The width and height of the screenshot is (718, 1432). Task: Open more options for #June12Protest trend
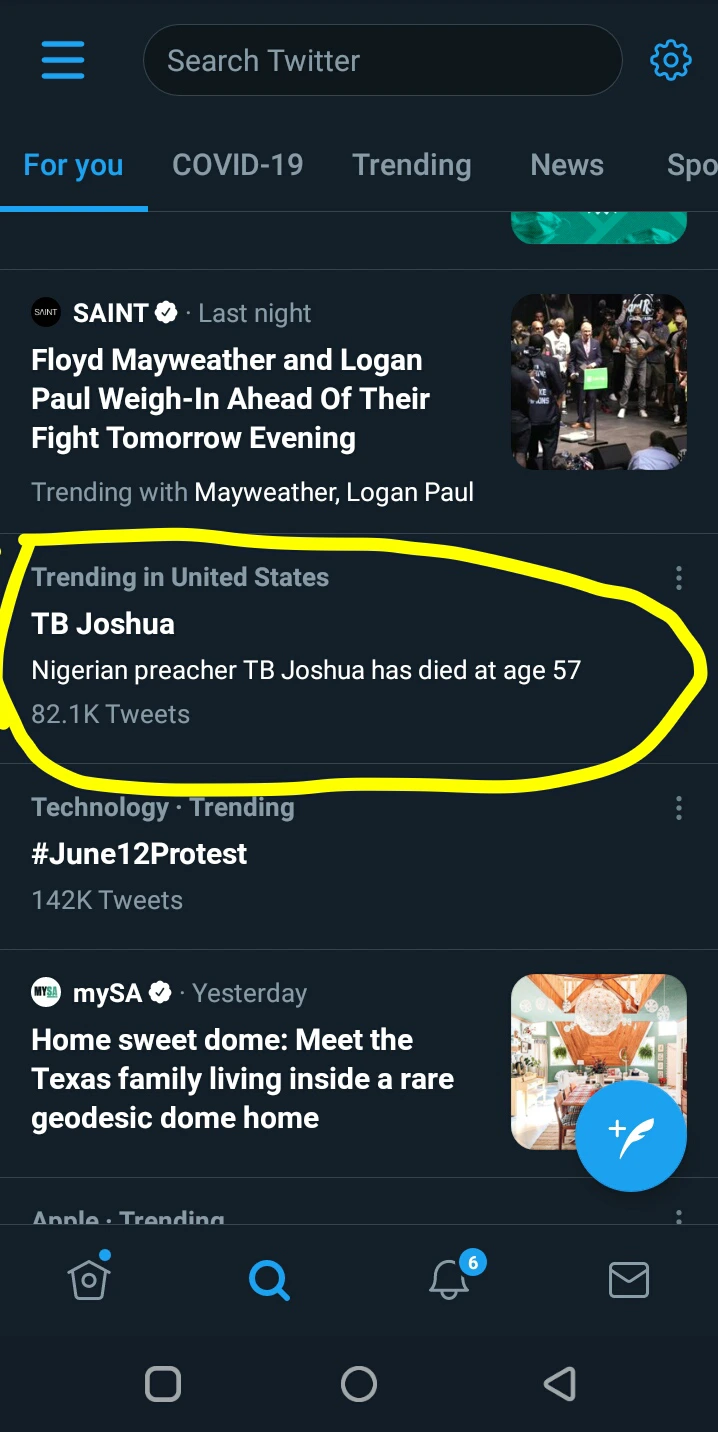point(679,808)
